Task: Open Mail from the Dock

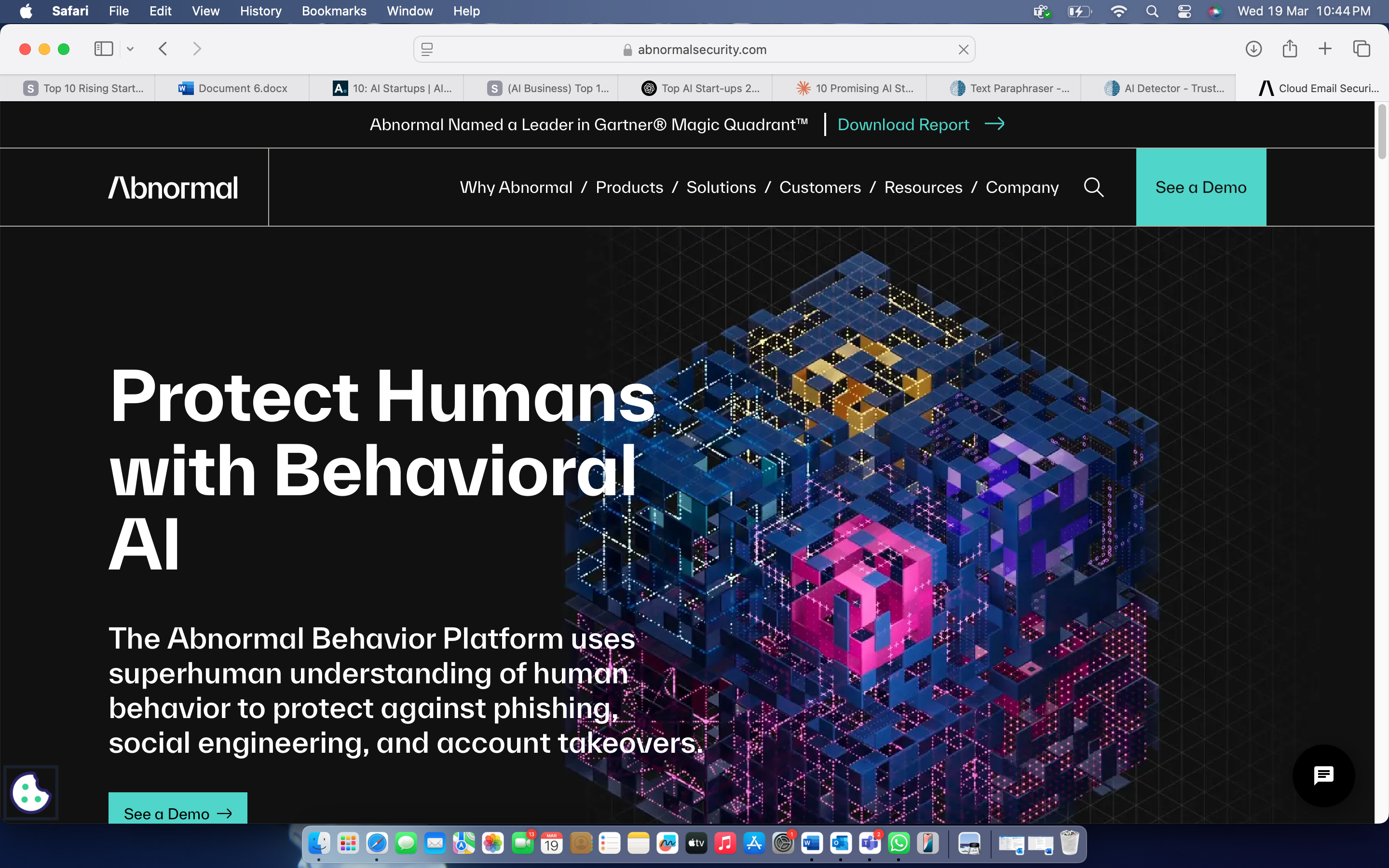Action: point(435,843)
